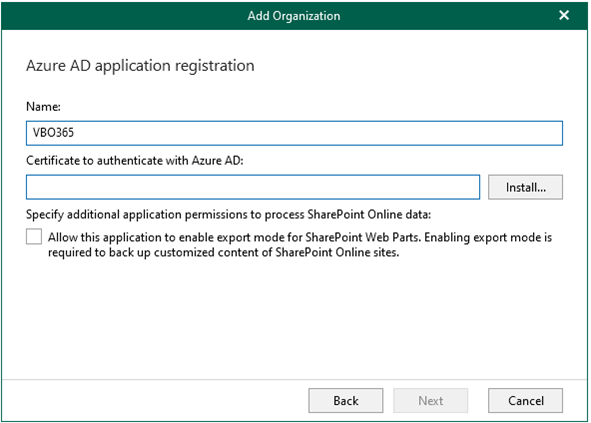Click the 'Certificate to authenticate with Azure AD' label
Viewport: 591px width, 423px height.
(135, 161)
